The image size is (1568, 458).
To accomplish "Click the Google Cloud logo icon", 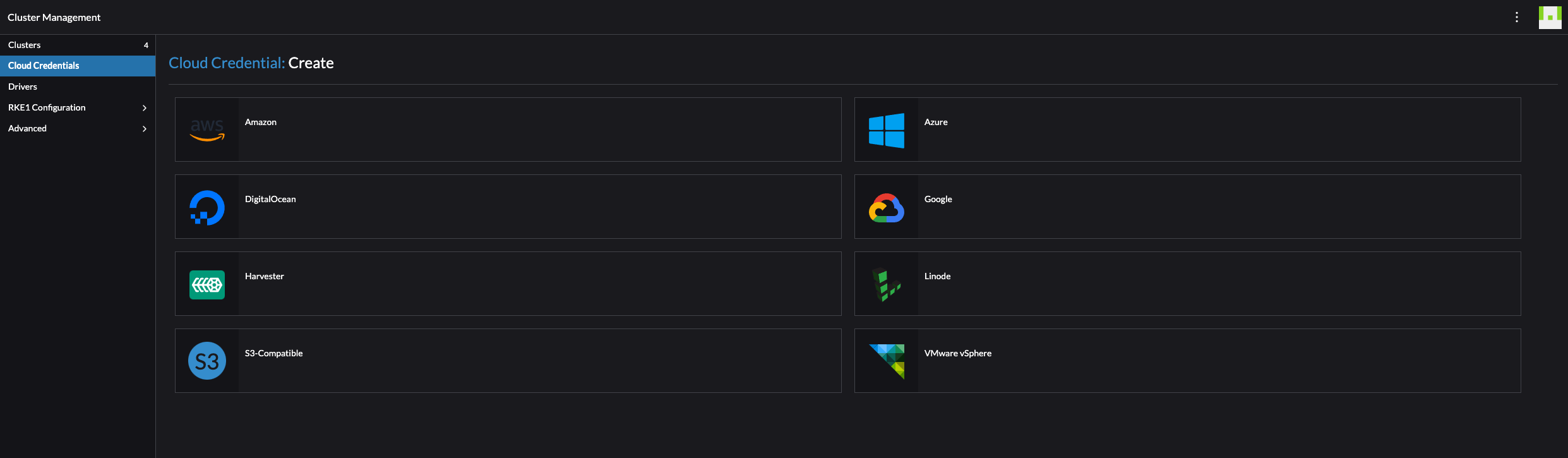I will click(x=887, y=208).
